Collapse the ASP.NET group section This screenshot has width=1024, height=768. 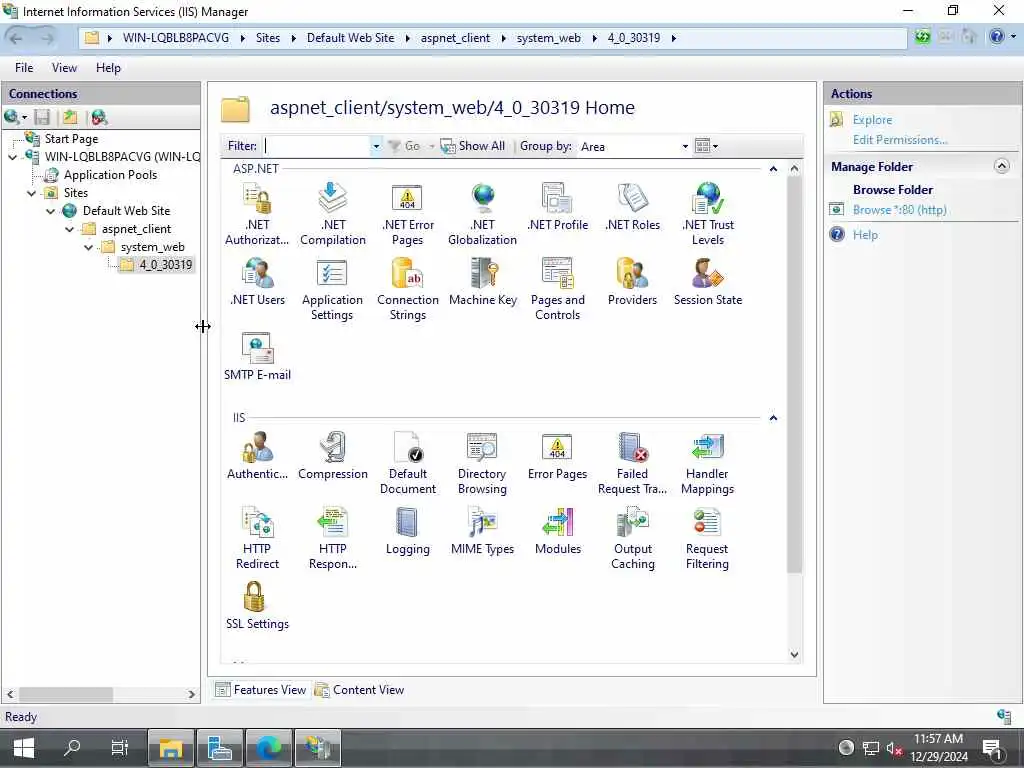click(x=773, y=169)
